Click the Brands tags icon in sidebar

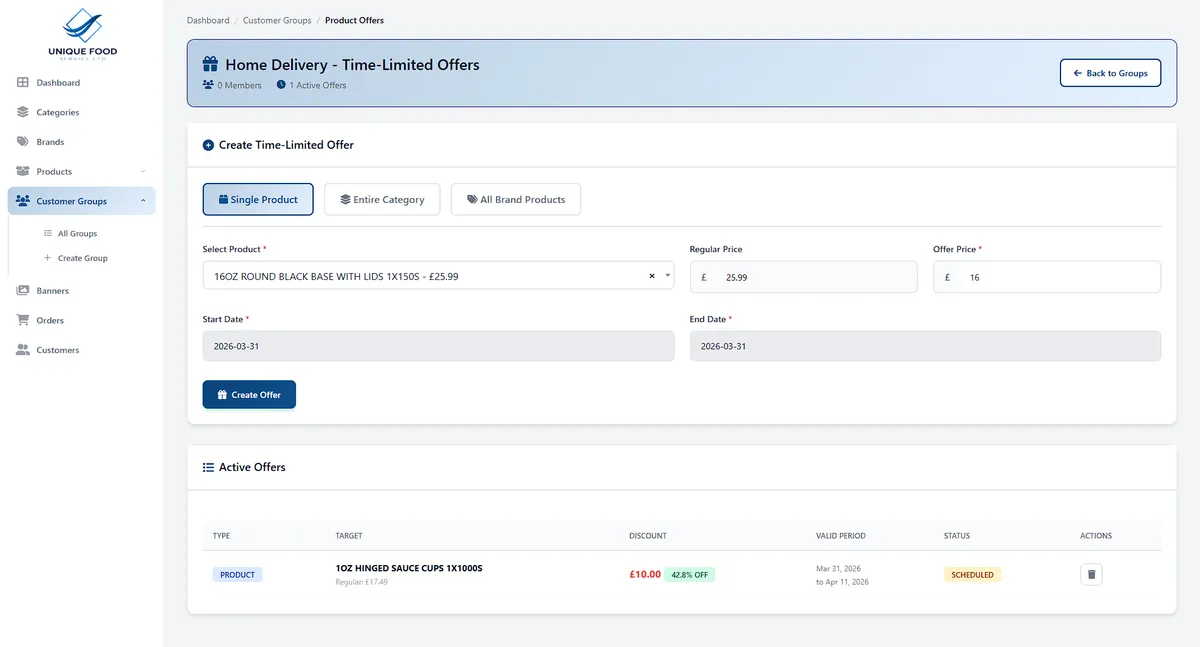pos(23,142)
